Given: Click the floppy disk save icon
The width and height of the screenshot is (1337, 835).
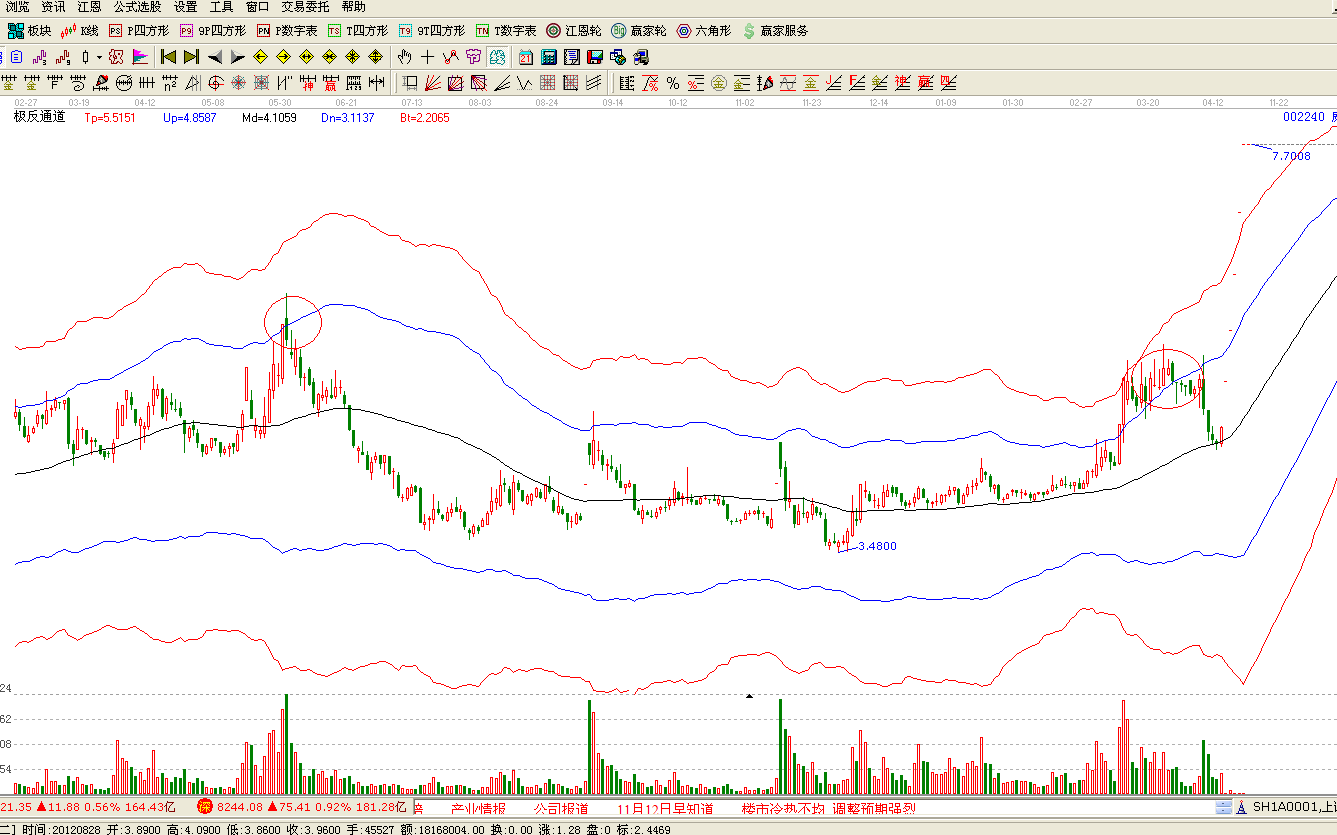Looking at the screenshot, I should [594, 57].
